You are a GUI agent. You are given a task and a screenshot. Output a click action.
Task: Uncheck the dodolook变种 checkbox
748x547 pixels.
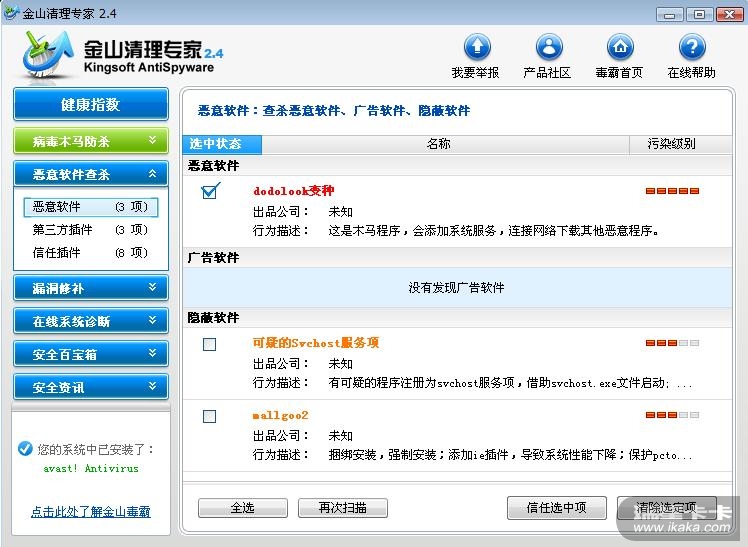click(209, 191)
